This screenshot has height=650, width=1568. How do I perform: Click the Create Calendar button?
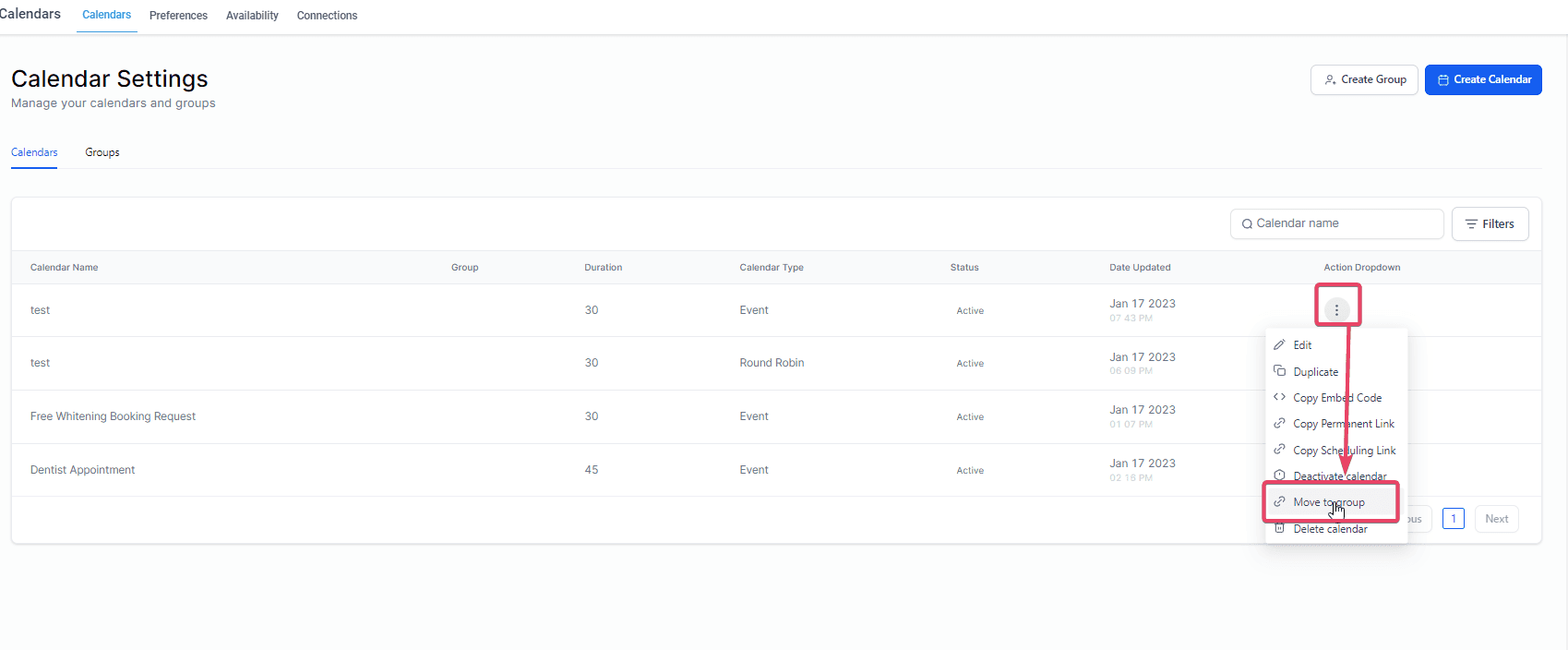pyautogui.click(x=1483, y=79)
